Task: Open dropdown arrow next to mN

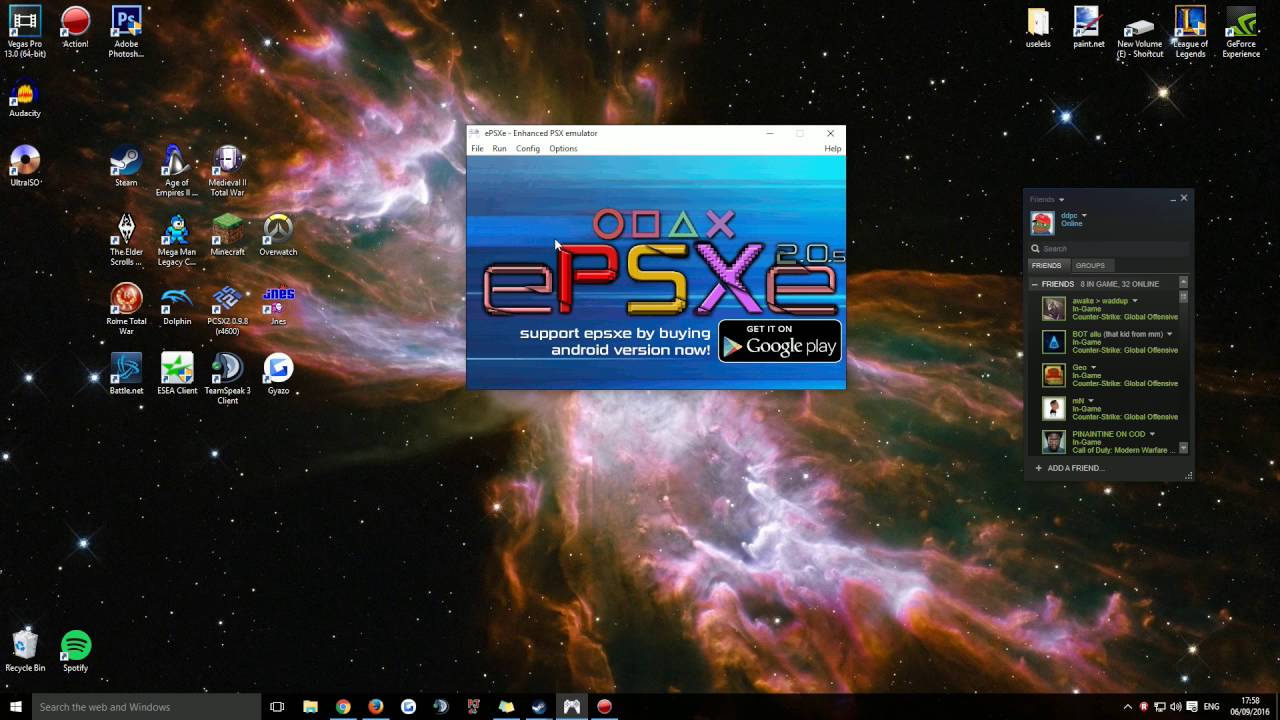Action: [x=1092, y=400]
